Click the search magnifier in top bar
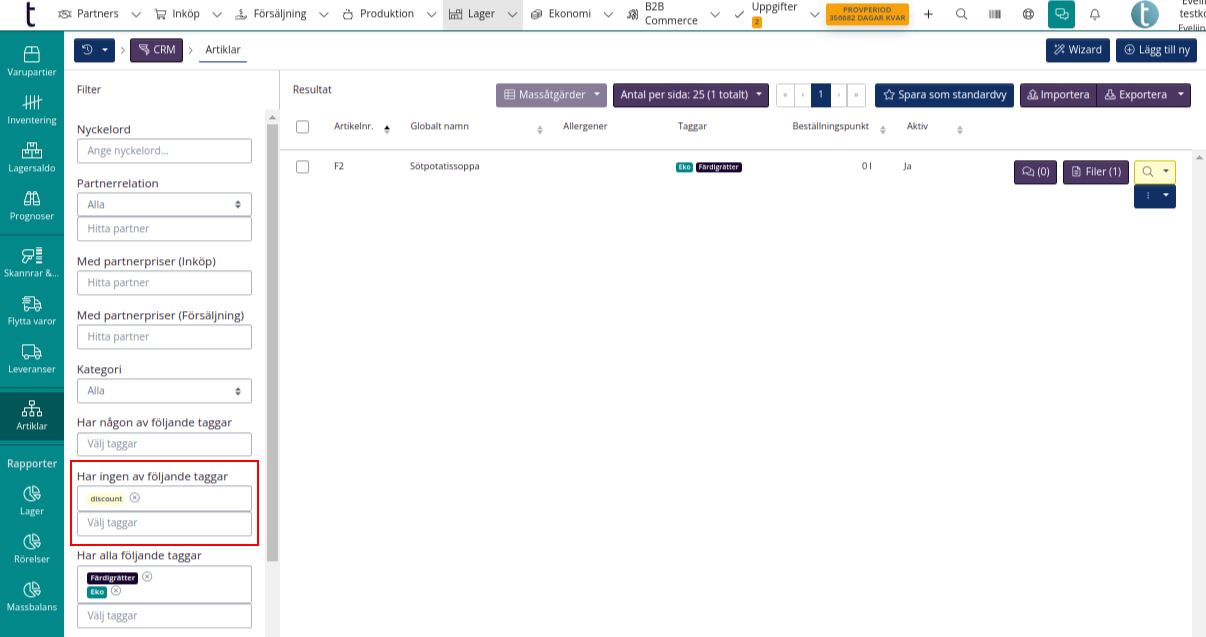 (x=961, y=14)
